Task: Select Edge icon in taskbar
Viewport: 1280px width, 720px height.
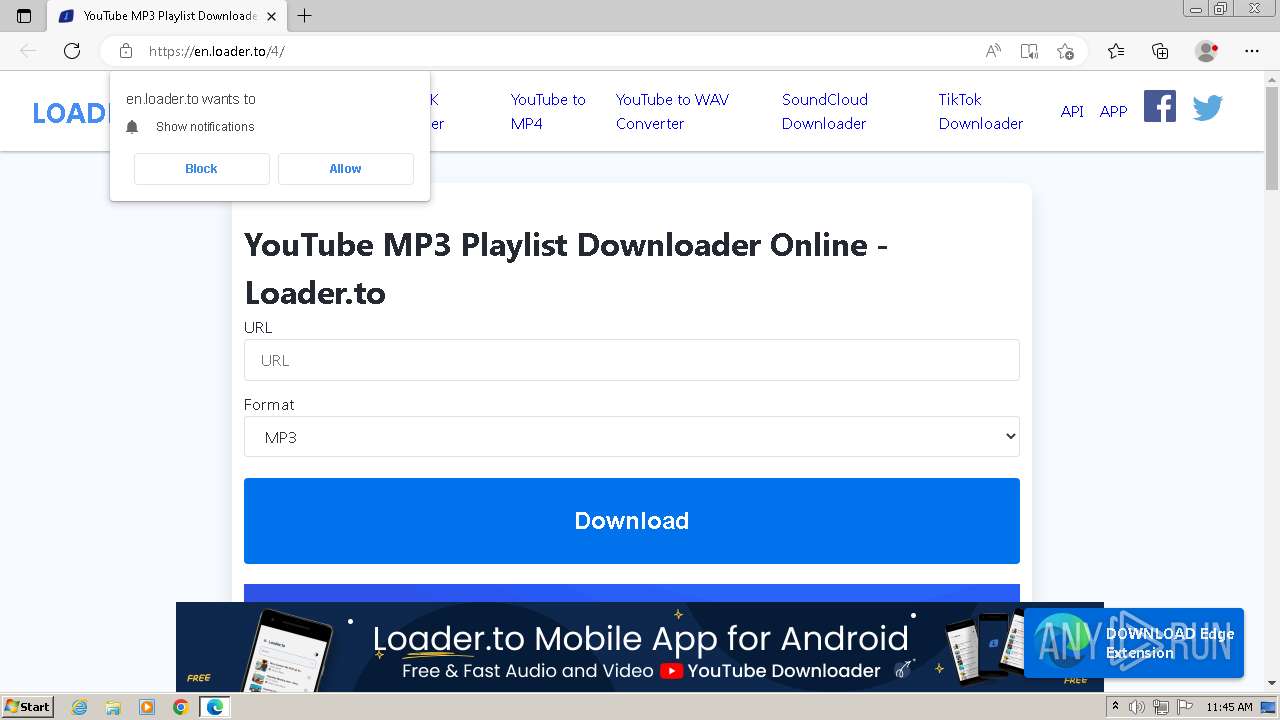Action: click(x=214, y=707)
